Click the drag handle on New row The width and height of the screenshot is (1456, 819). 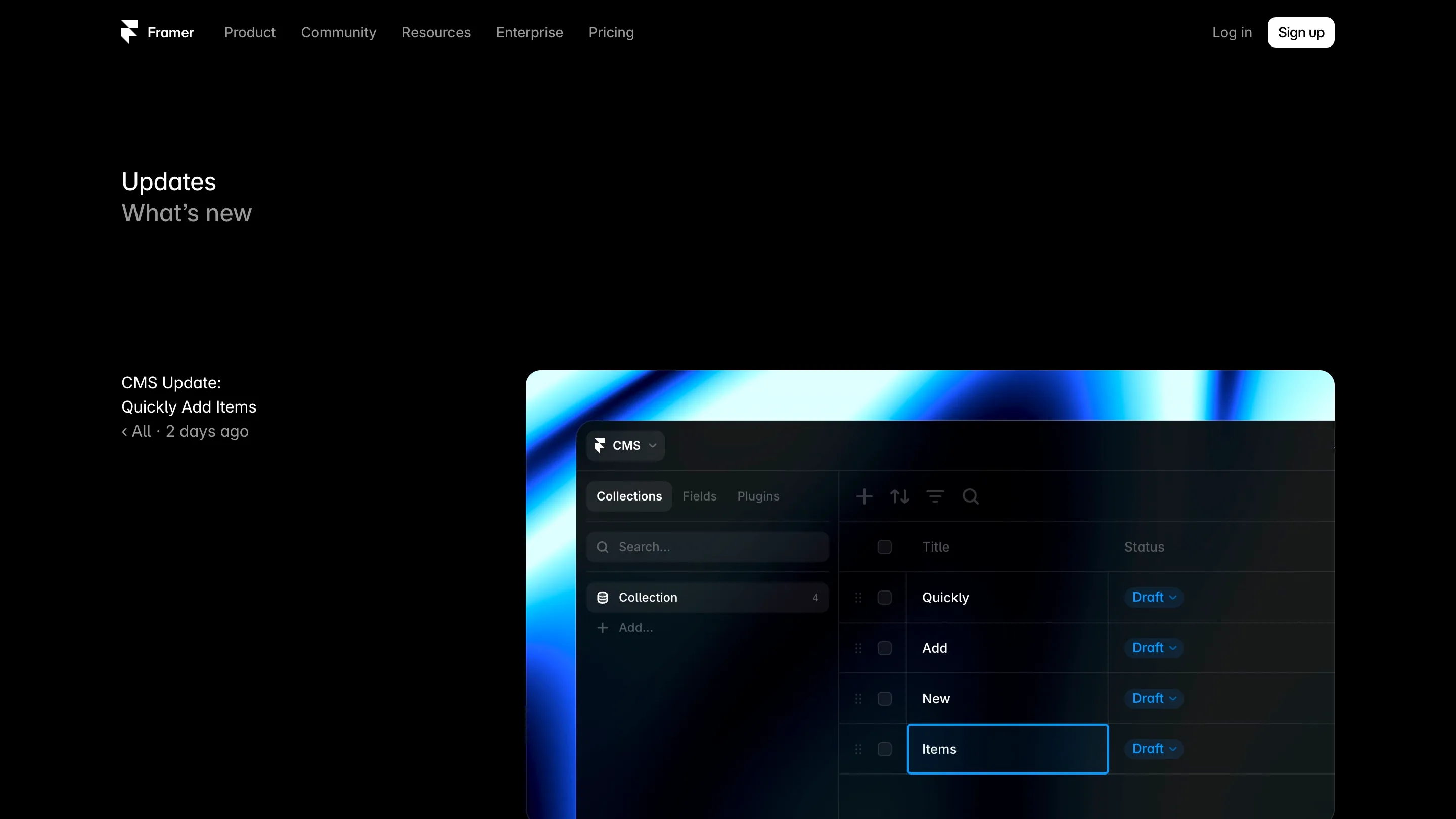[x=858, y=699]
